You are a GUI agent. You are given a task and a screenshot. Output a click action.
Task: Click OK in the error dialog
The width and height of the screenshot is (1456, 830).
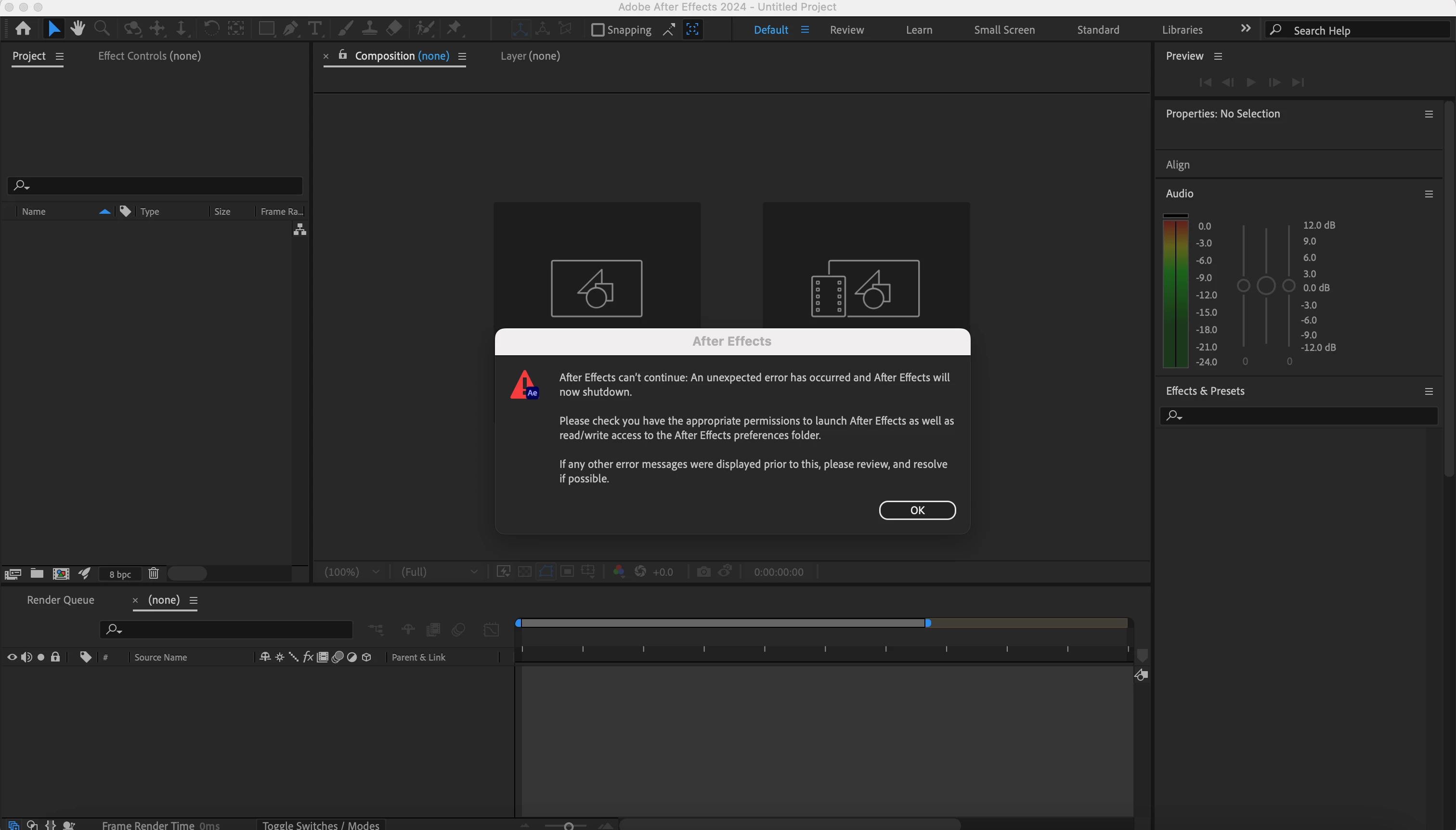coord(917,510)
